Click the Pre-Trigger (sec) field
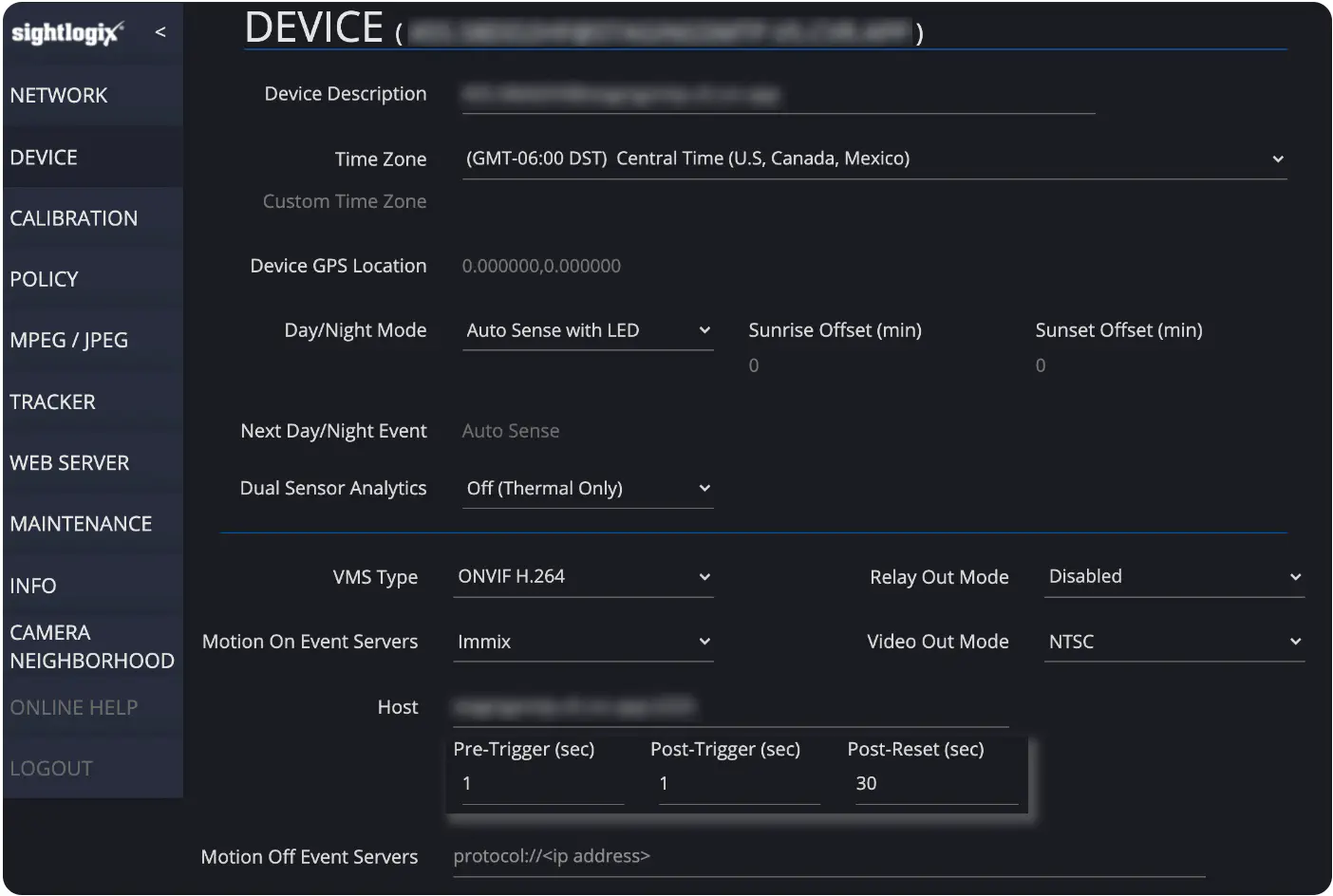 coord(543,784)
